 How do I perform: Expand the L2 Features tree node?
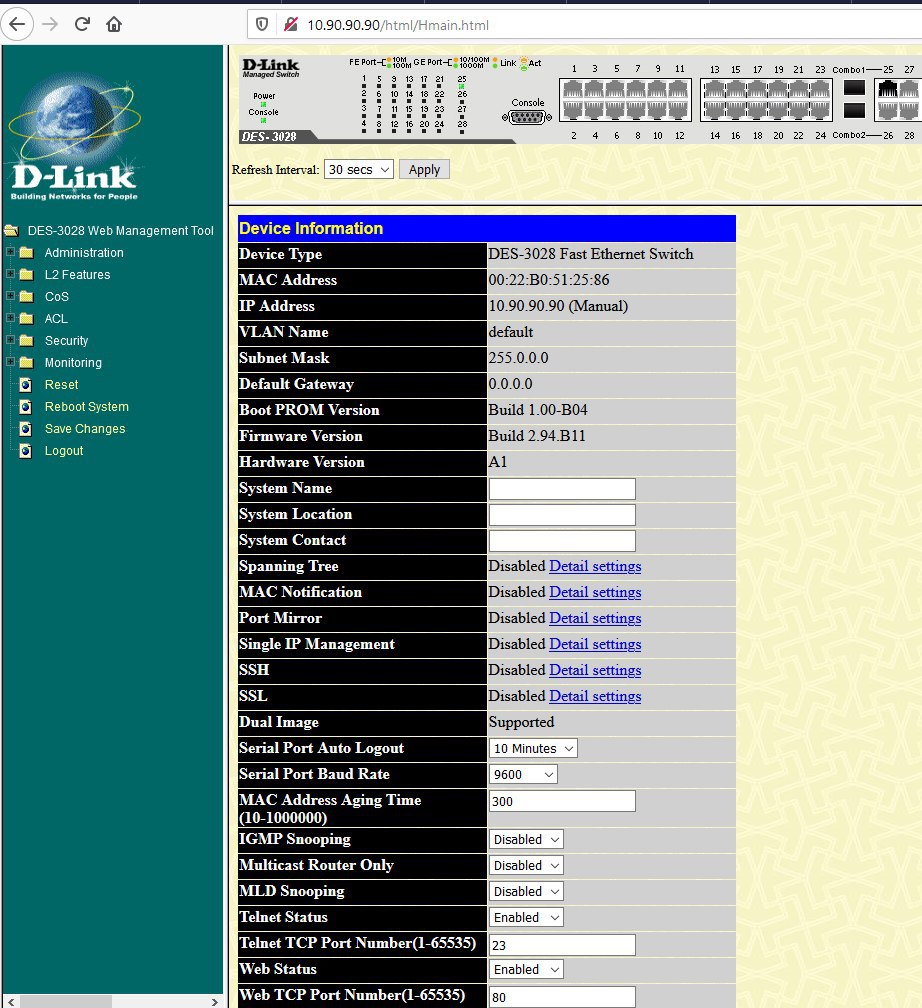(10, 274)
